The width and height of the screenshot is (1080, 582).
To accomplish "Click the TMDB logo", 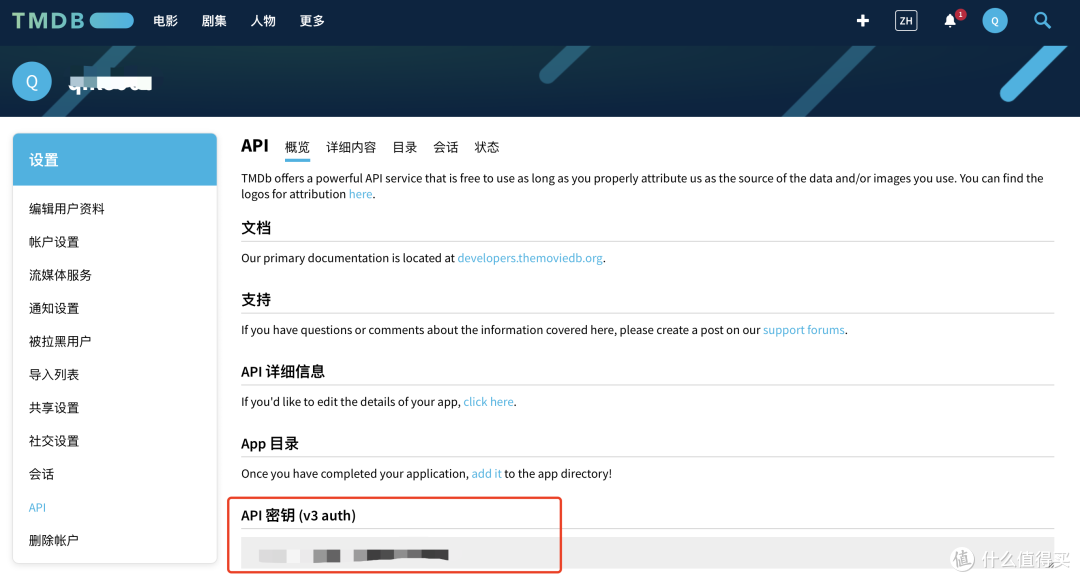I will (48, 19).
